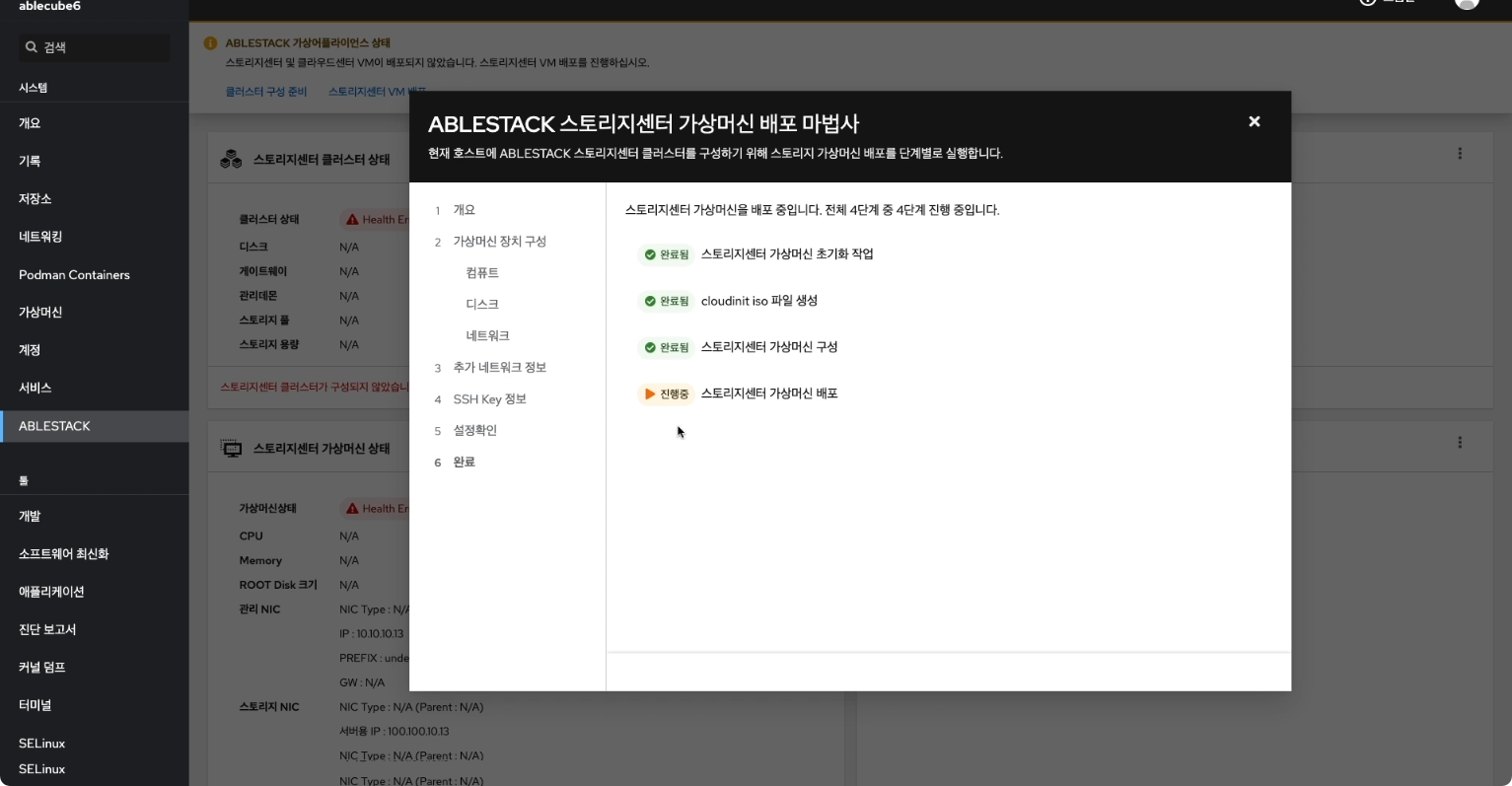Image resolution: width=1512 pixels, height=786 pixels.
Task: Open 계정 in the left sidebar
Action: point(94,350)
